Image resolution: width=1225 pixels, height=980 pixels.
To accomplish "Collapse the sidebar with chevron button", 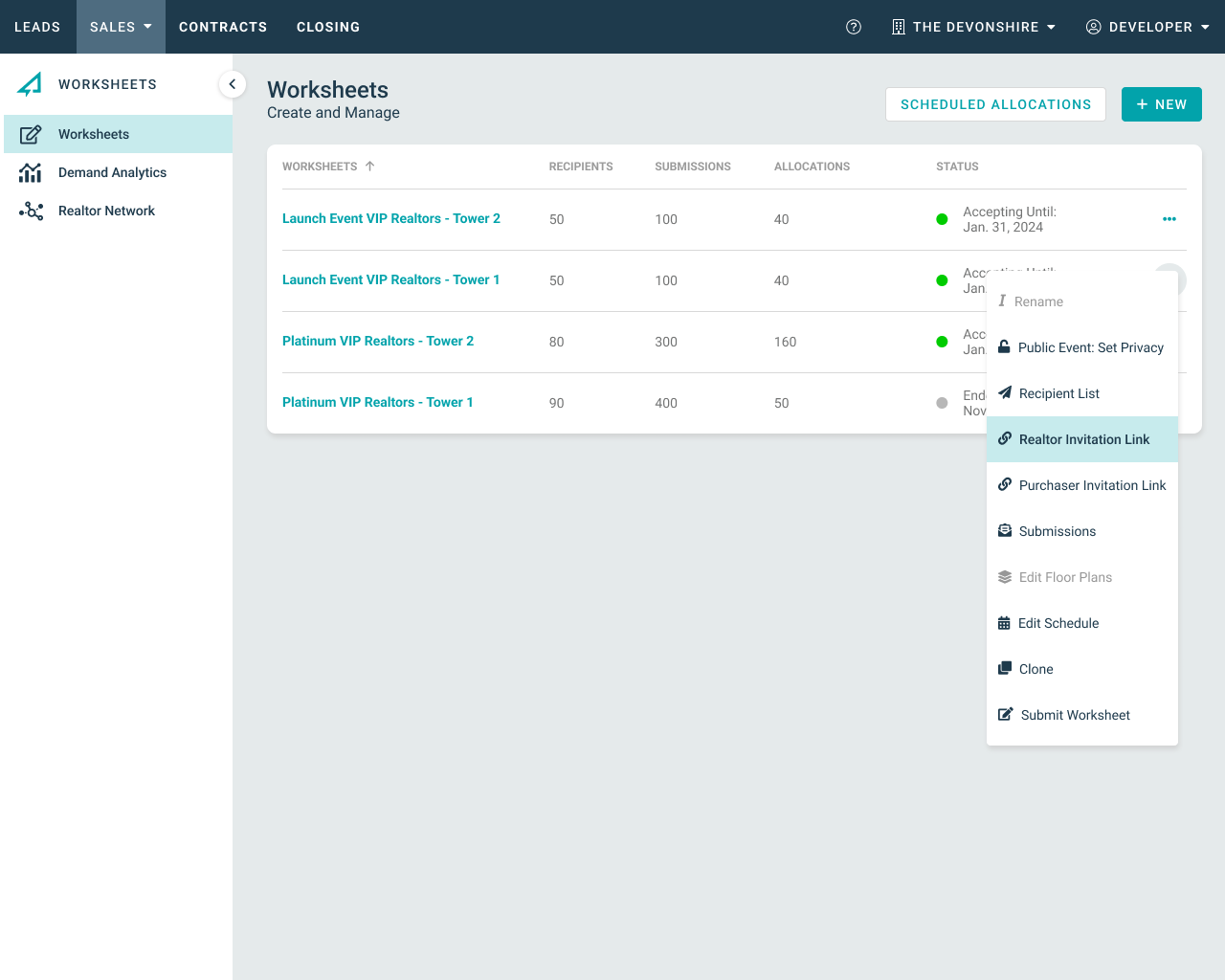I will click(232, 84).
